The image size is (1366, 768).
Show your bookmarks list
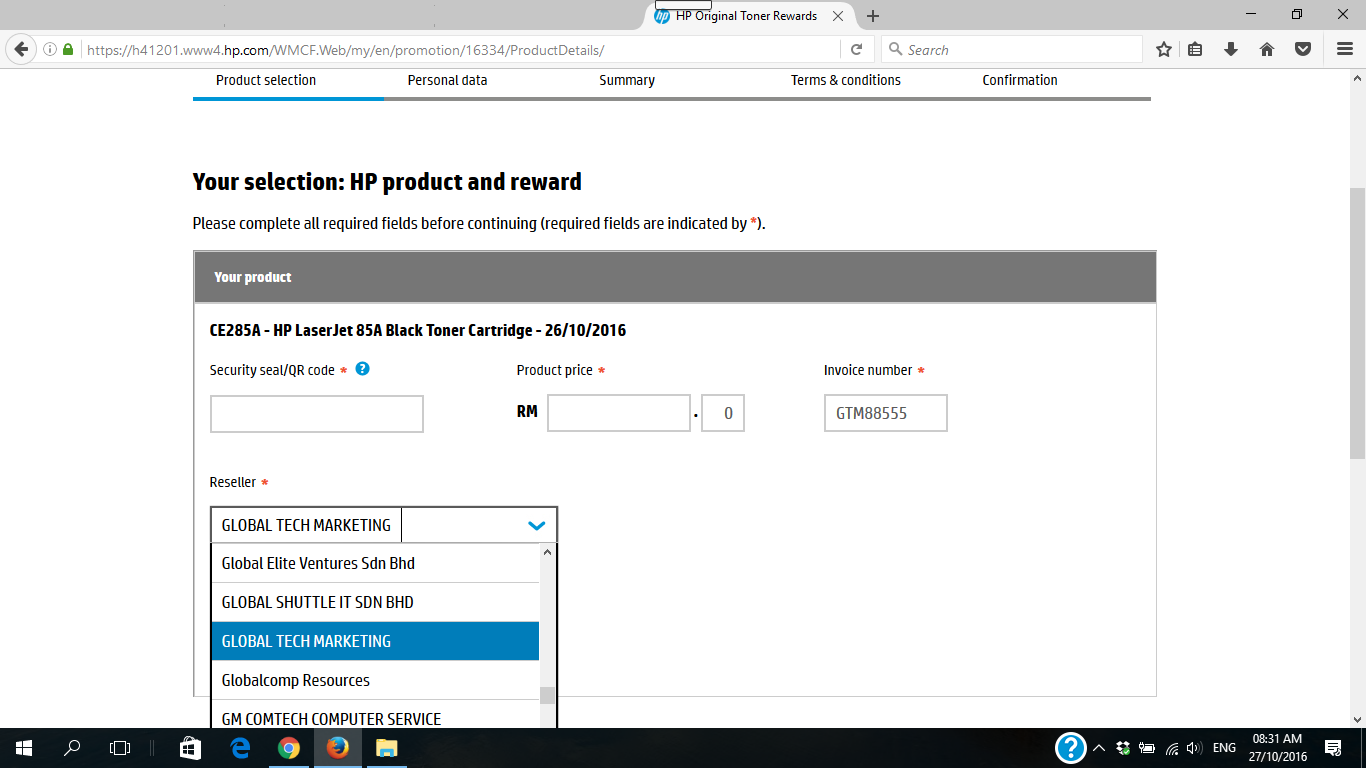click(1196, 49)
